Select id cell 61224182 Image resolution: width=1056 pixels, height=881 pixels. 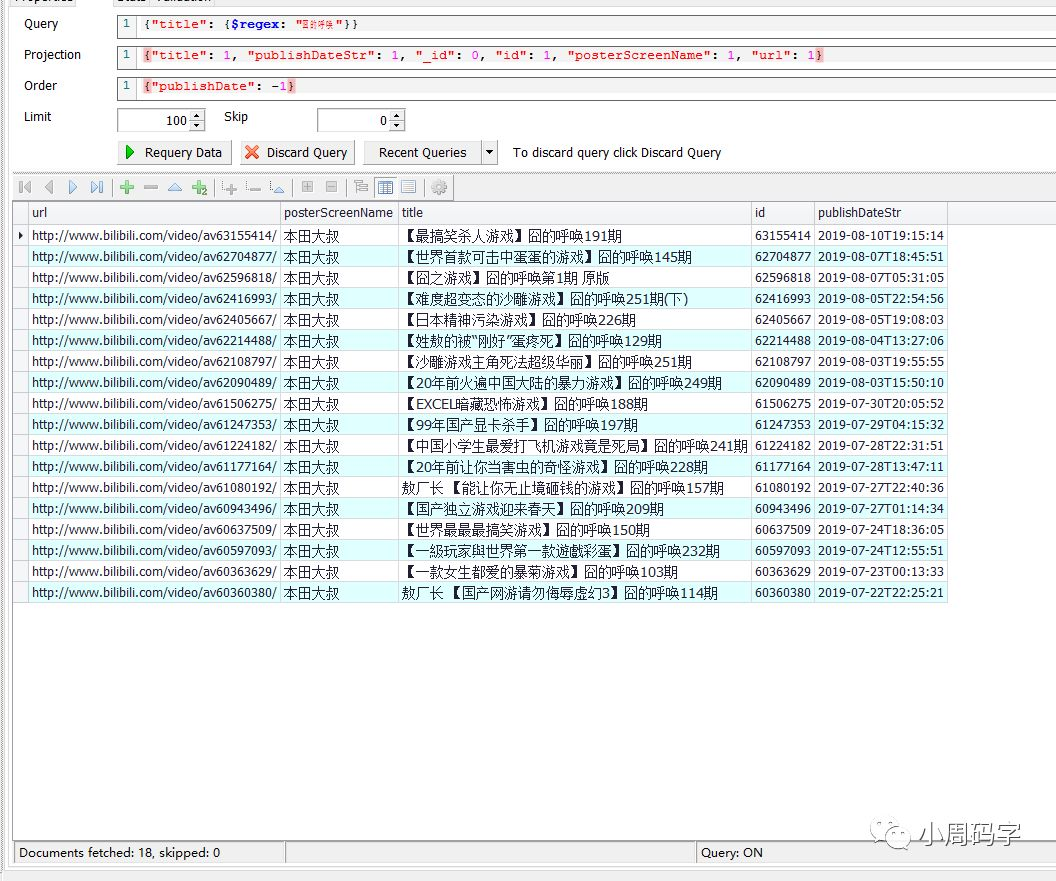[x=783, y=445]
